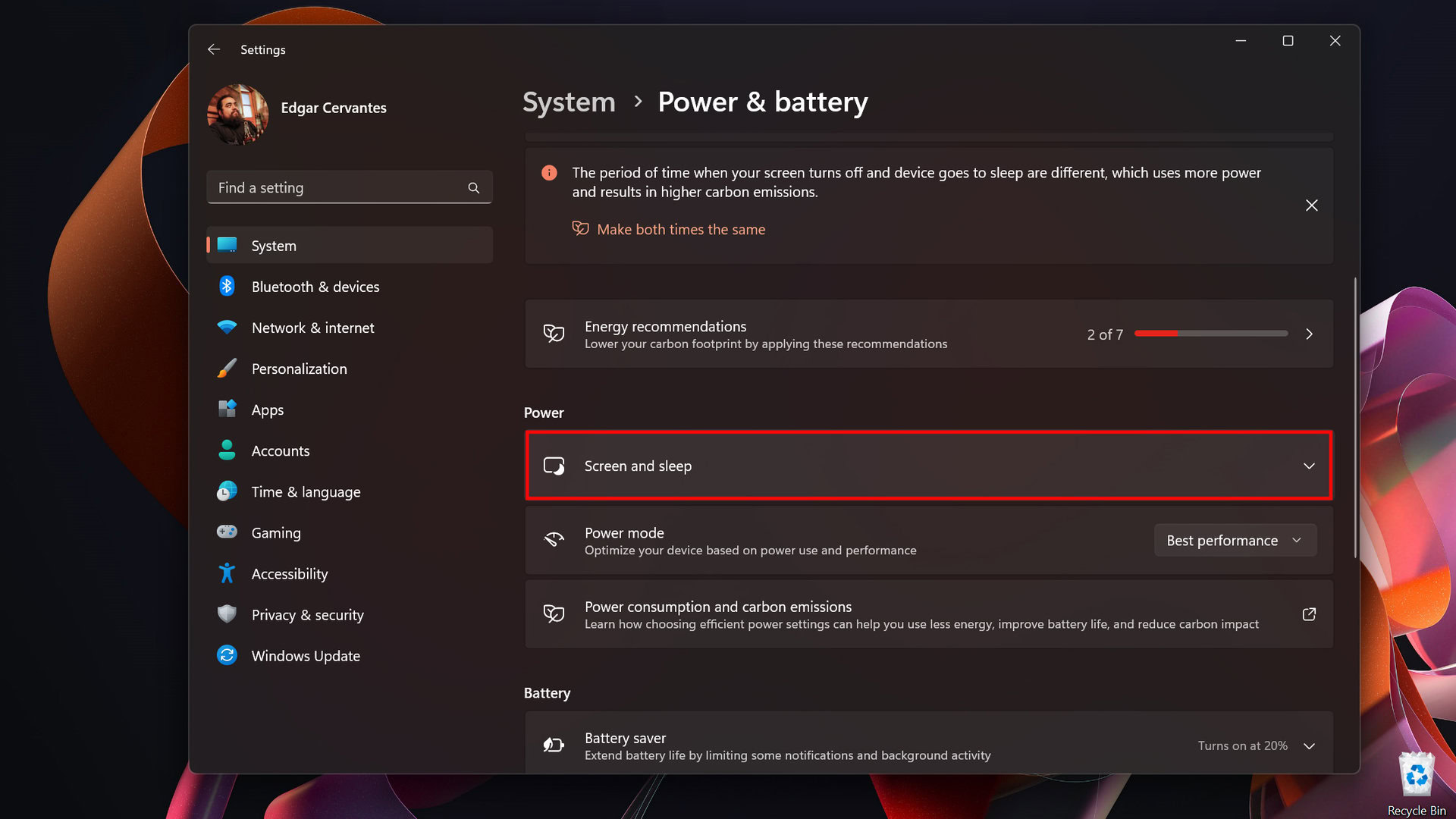Click the Personalization paintbrush icon
Screen dimensions: 1456x819
point(227,369)
